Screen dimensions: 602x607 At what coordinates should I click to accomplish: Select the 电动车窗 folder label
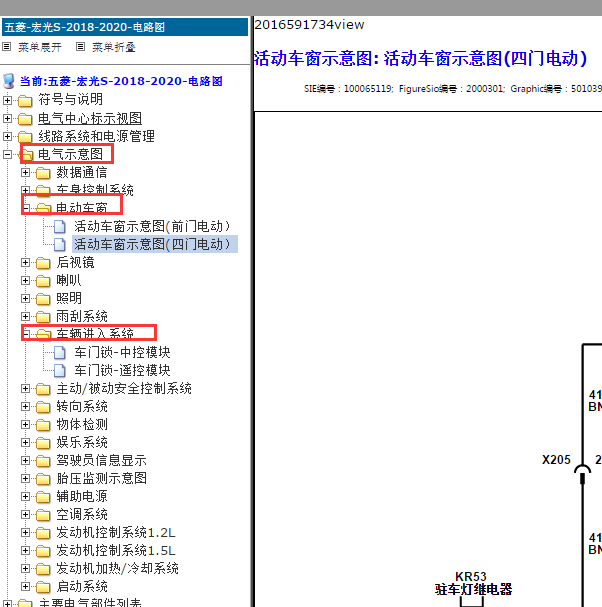pyautogui.click(x=82, y=208)
